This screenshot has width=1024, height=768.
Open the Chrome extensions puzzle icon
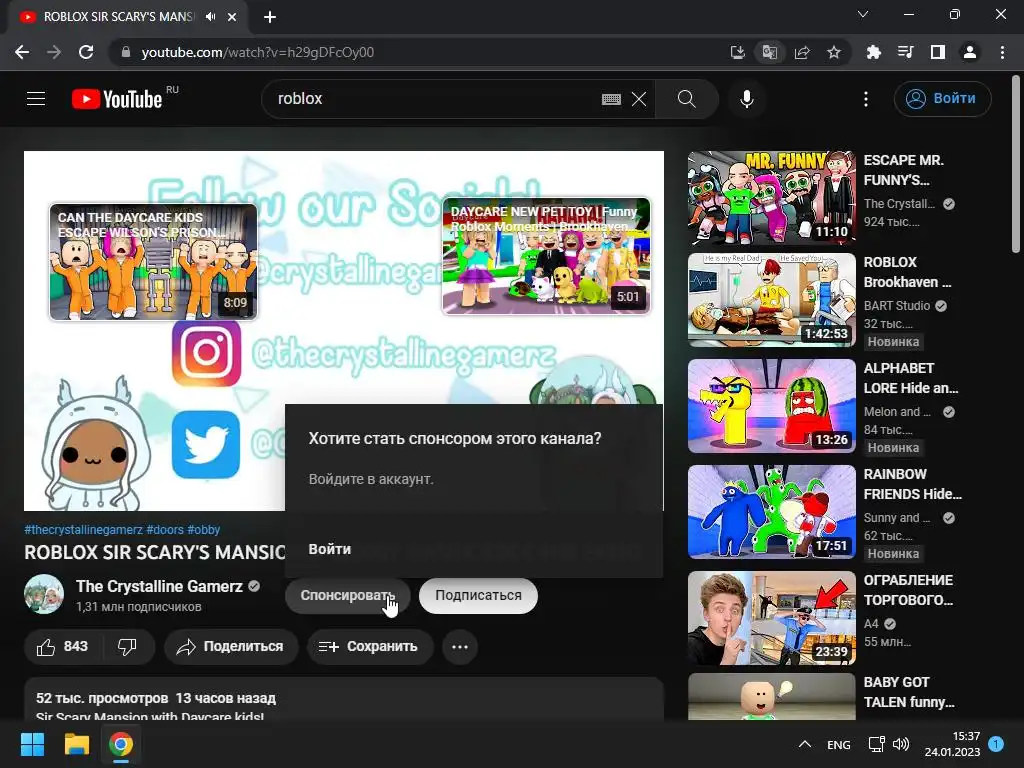(873, 52)
